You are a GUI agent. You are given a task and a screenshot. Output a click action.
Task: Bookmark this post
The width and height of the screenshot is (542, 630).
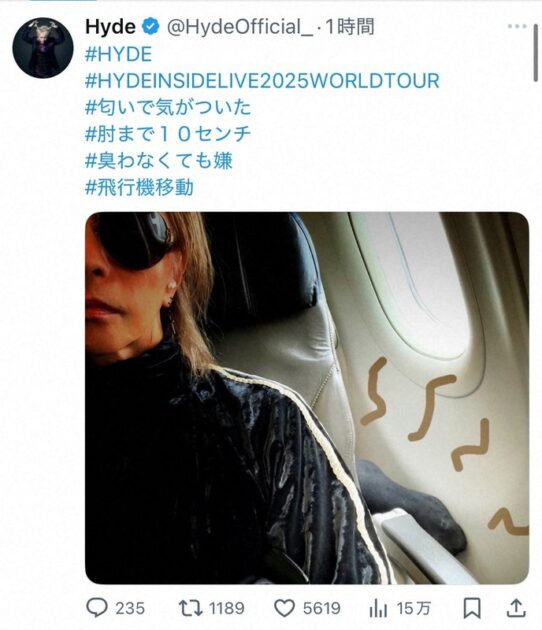coord(472,608)
